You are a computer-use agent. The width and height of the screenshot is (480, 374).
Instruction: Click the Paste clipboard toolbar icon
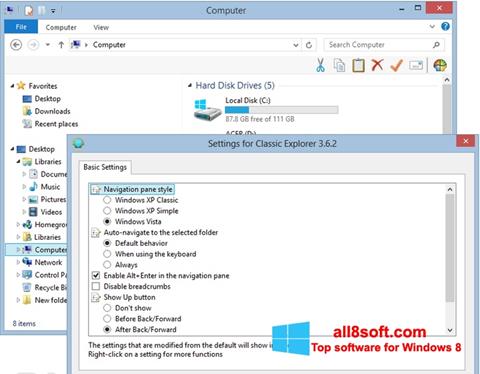pyautogui.click(x=358, y=65)
